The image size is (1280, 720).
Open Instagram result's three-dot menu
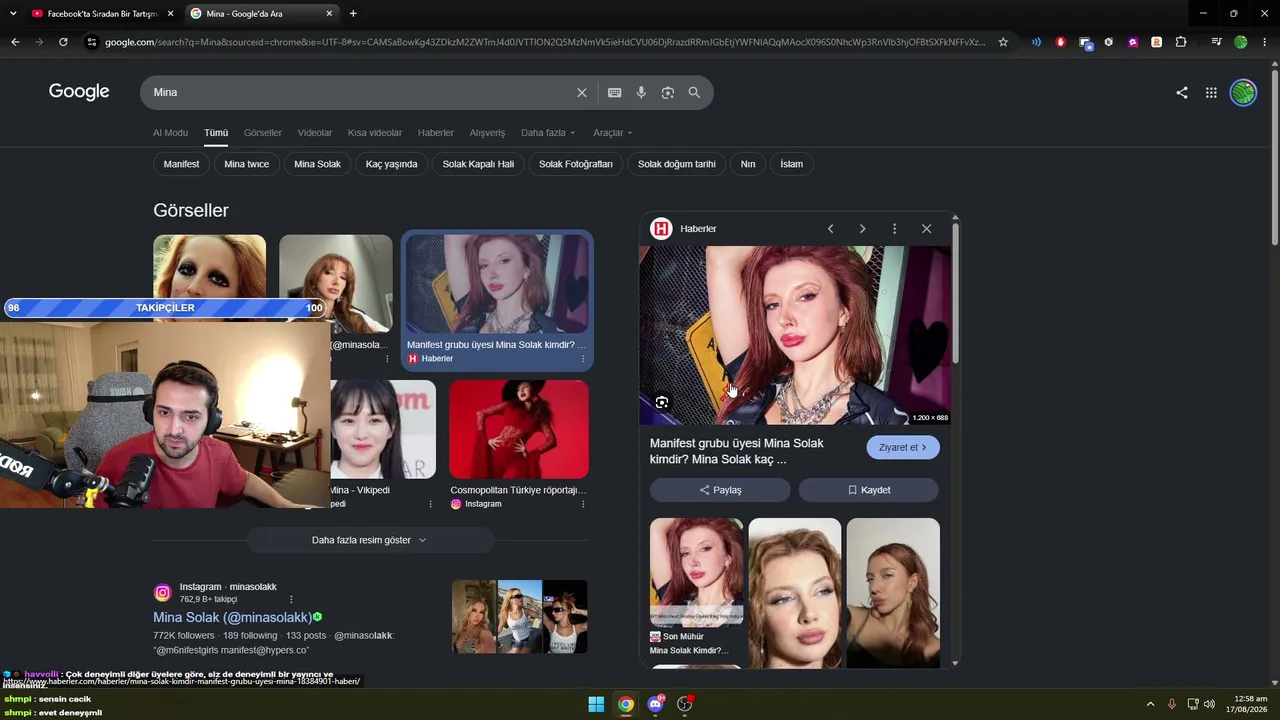coord(291,599)
